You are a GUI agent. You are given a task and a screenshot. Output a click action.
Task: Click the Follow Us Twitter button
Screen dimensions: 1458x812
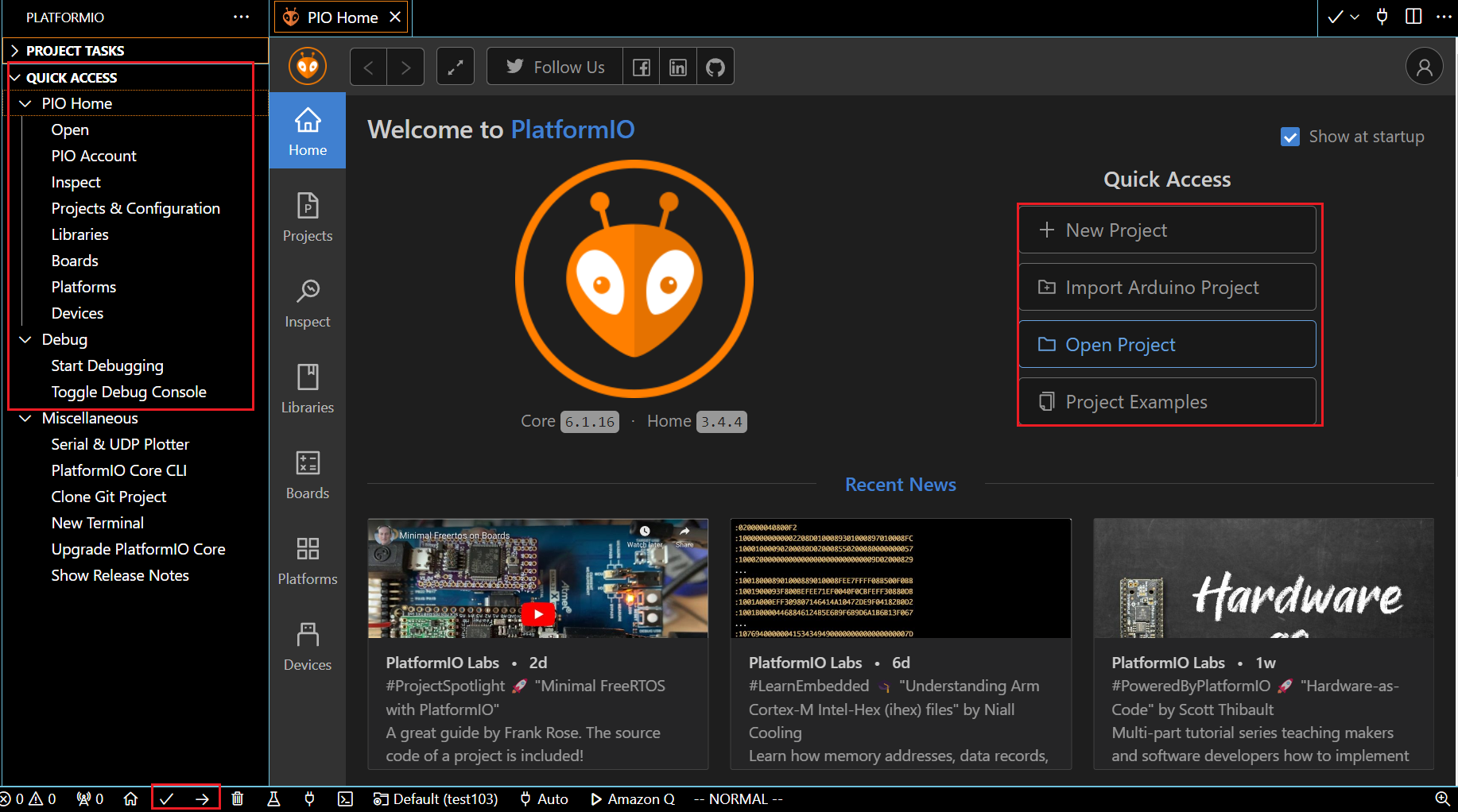[555, 68]
